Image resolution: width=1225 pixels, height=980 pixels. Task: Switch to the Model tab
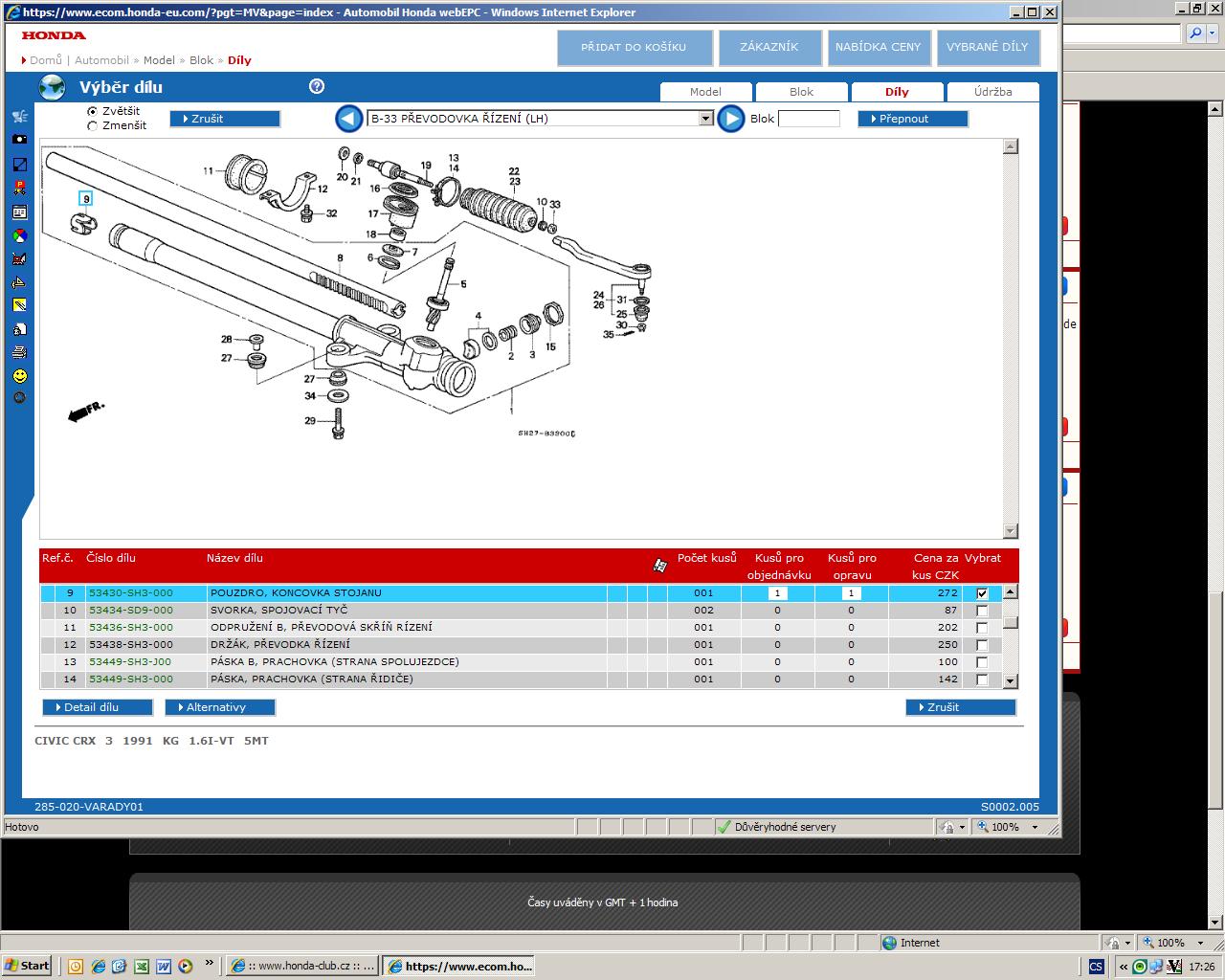point(705,92)
